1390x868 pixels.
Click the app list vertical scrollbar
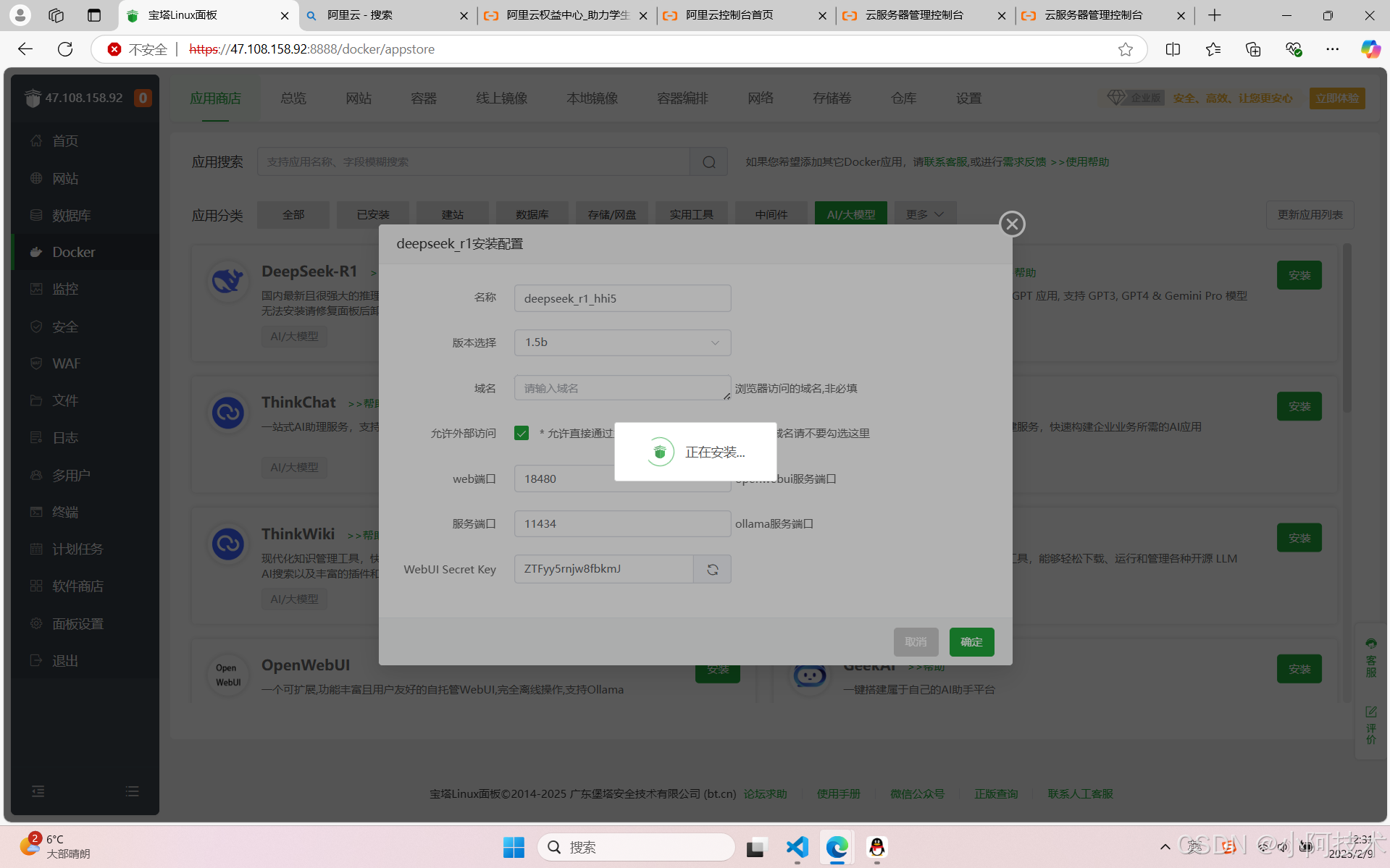pyautogui.click(x=1347, y=329)
